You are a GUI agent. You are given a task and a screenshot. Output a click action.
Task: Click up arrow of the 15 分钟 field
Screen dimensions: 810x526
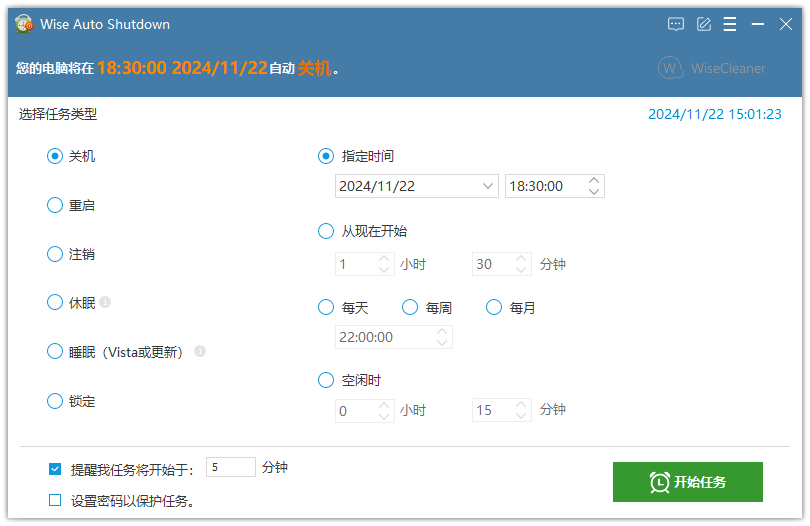pos(521,405)
